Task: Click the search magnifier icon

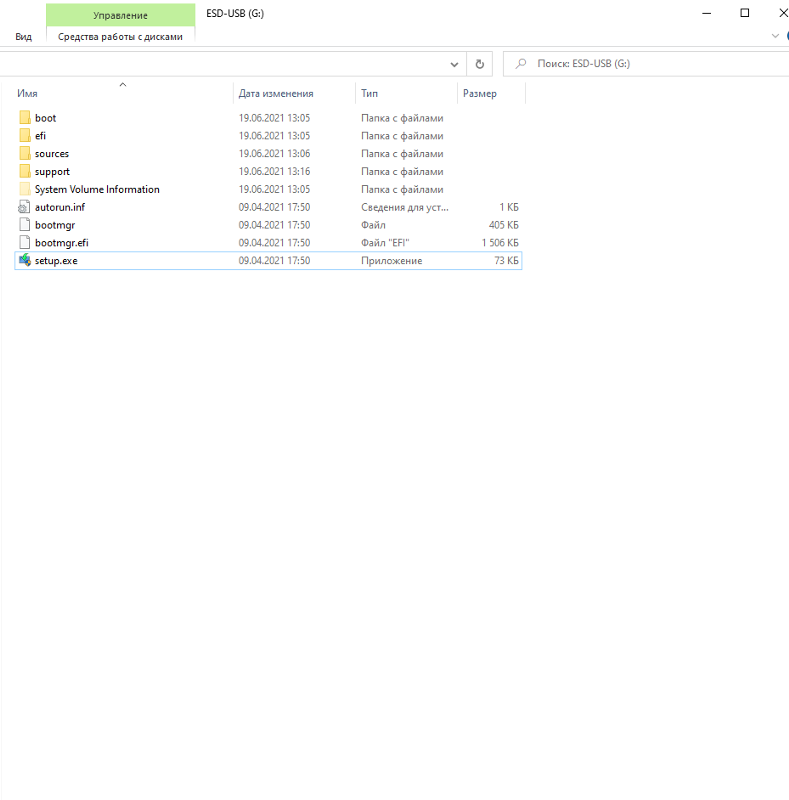Action: click(521, 64)
